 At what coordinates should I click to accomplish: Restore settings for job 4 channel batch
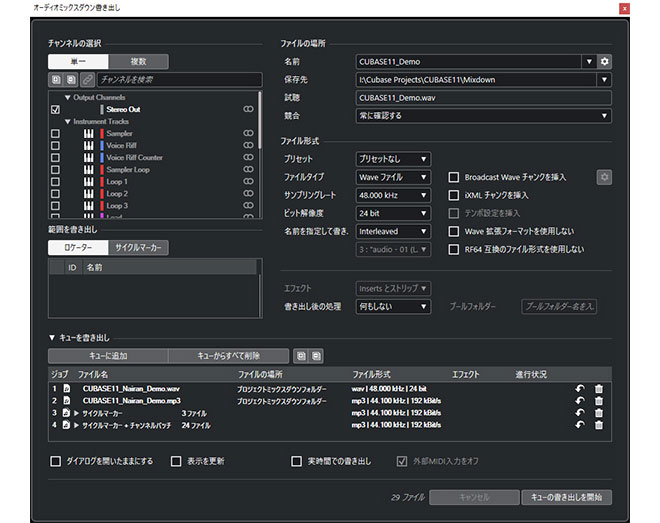(580, 425)
